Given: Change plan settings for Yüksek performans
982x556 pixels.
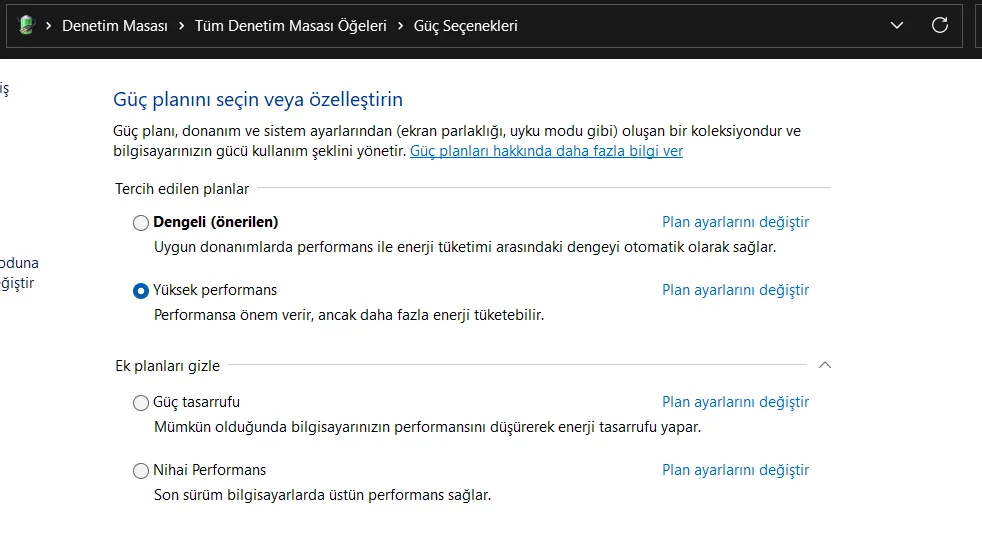Looking at the screenshot, I should coord(735,290).
